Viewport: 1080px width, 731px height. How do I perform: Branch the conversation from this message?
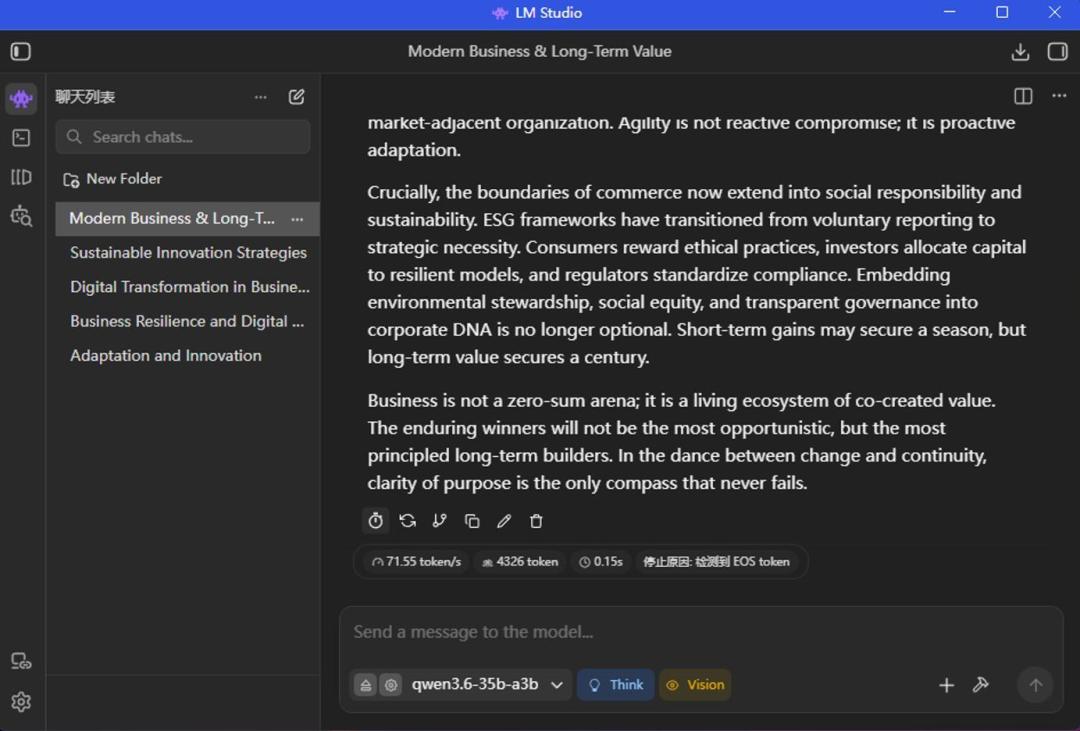(x=439, y=521)
